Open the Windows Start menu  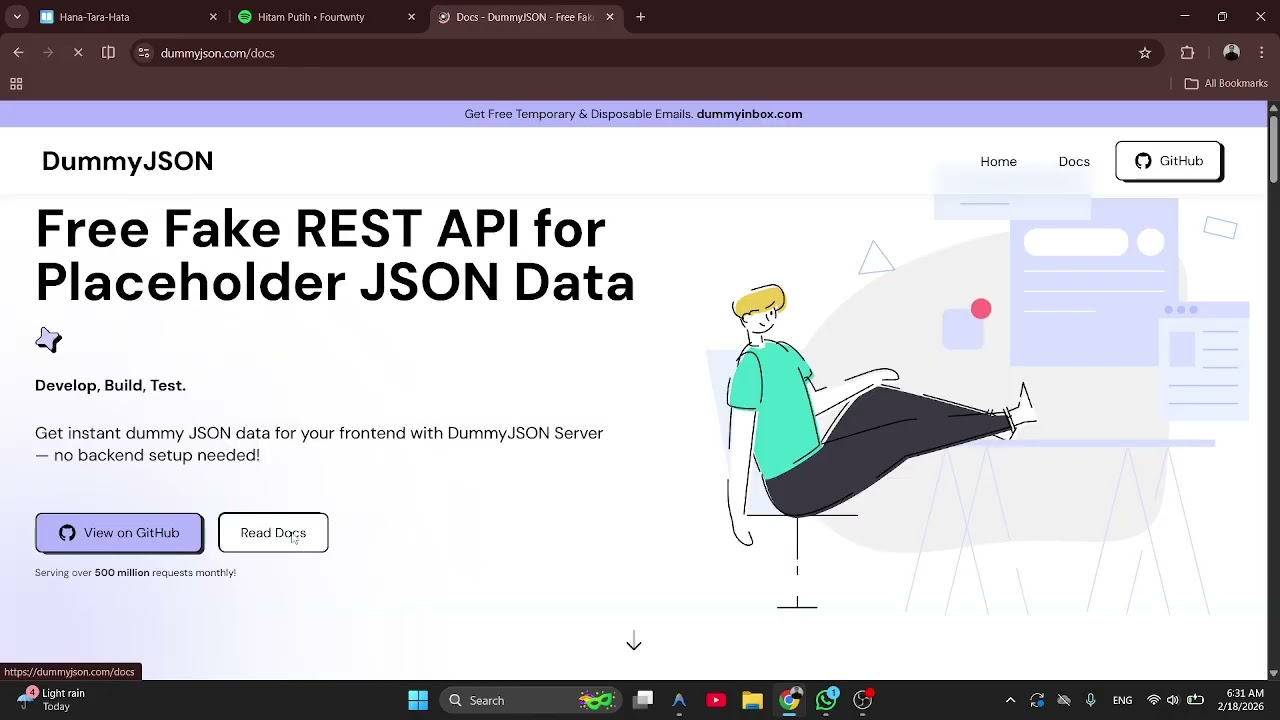point(418,700)
